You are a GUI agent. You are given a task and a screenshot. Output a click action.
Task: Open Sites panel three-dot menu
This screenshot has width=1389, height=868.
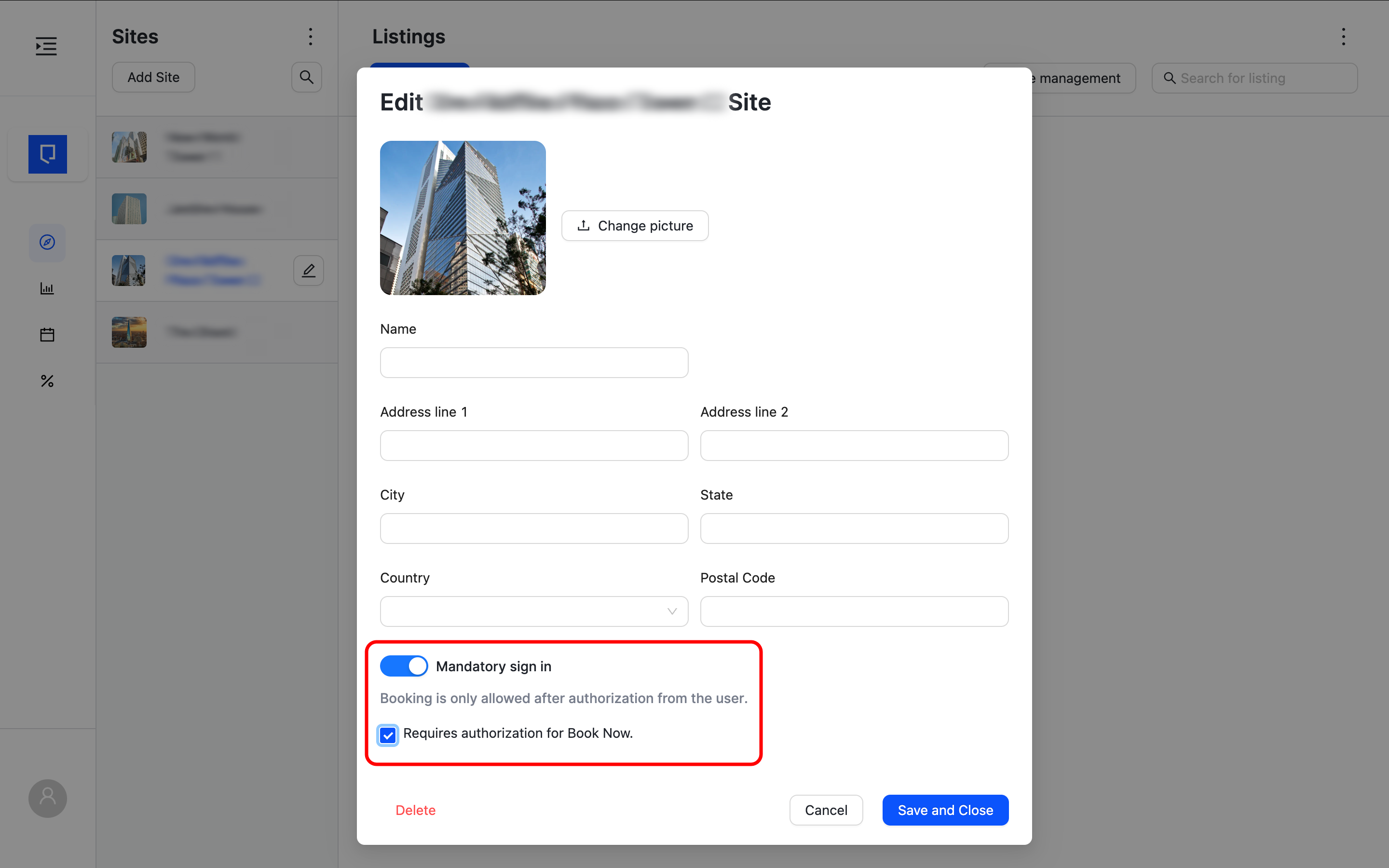click(x=311, y=37)
